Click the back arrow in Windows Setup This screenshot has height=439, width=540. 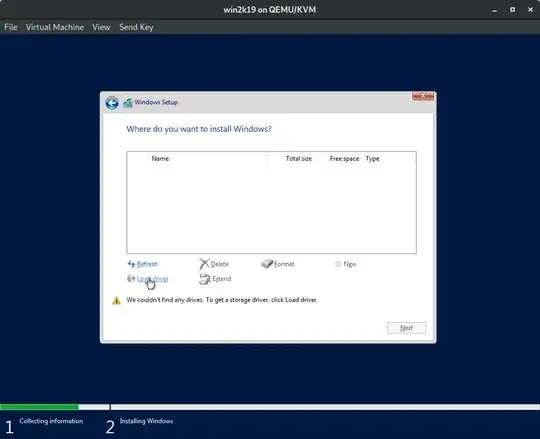(112, 103)
